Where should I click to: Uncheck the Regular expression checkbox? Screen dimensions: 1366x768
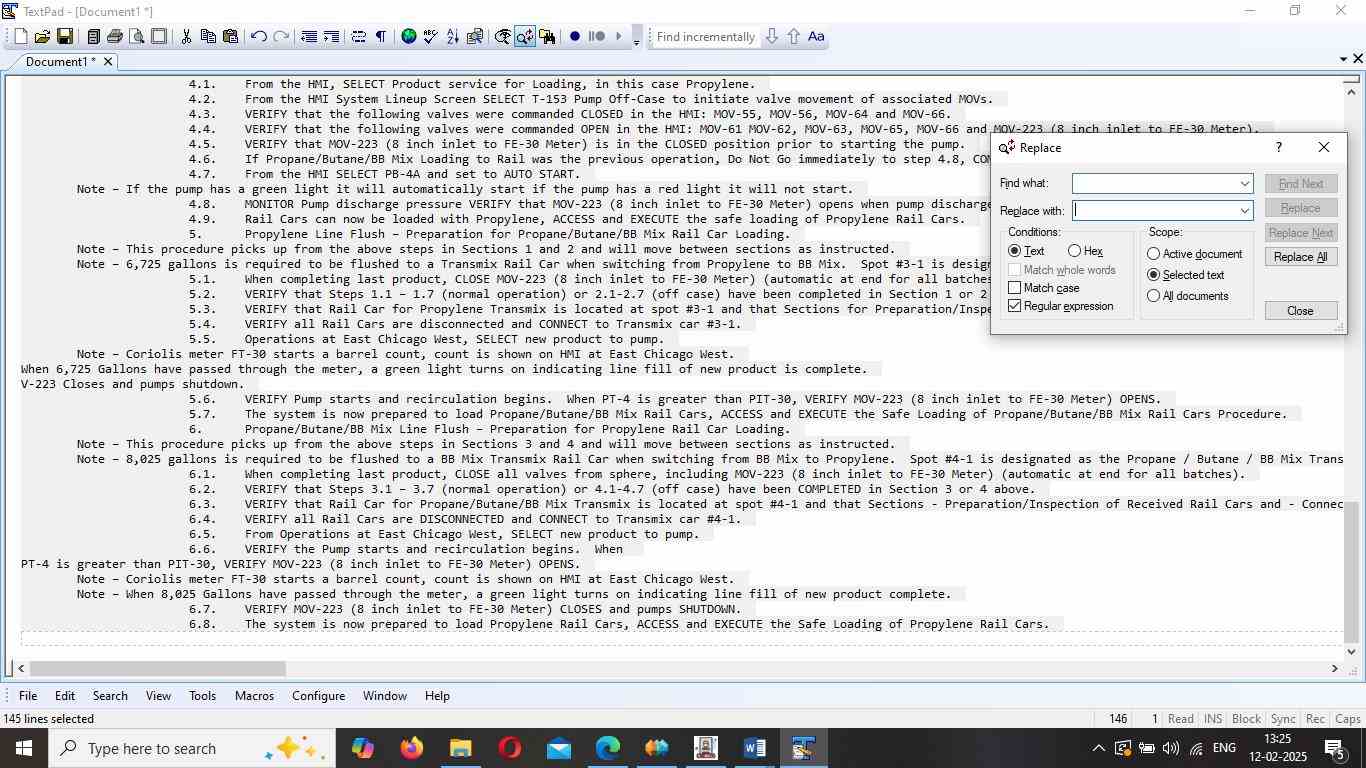(1015, 306)
